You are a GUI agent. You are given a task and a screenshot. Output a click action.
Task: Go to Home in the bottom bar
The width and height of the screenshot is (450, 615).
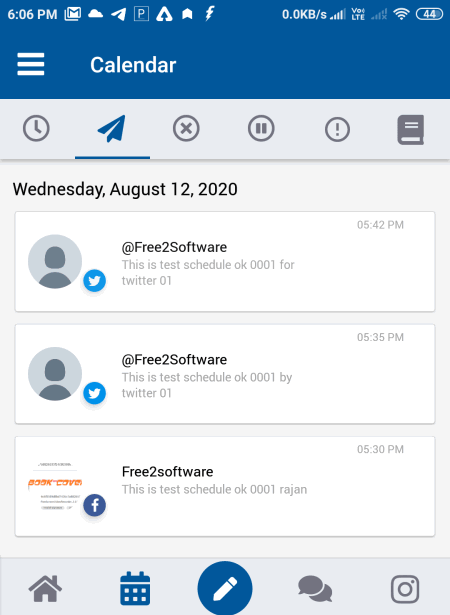click(45, 588)
